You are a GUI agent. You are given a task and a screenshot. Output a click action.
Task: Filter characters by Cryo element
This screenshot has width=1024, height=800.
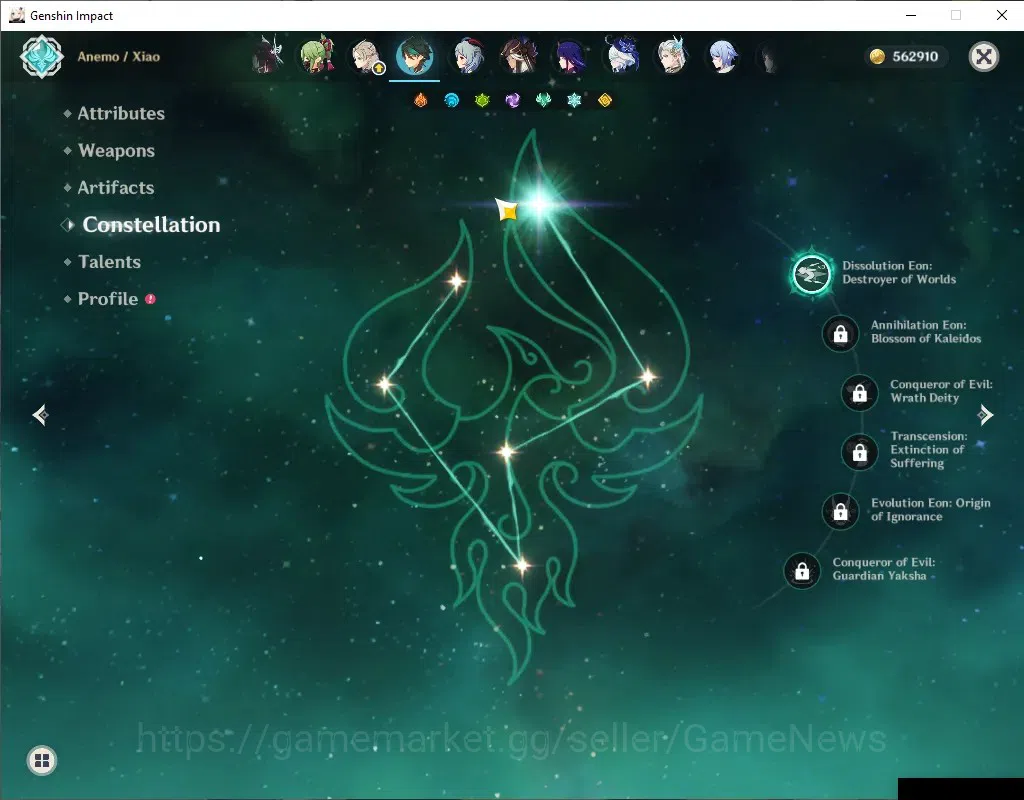point(574,100)
